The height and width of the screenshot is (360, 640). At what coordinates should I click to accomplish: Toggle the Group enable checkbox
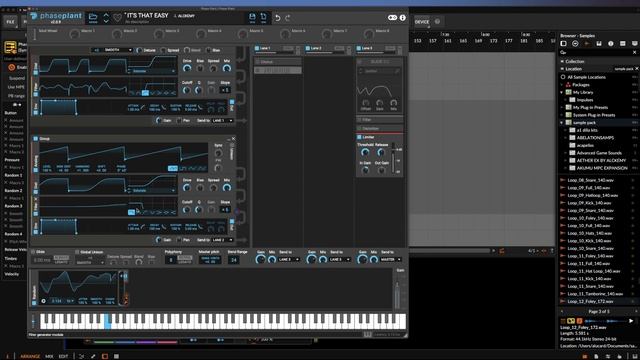pyautogui.click(x=36, y=139)
